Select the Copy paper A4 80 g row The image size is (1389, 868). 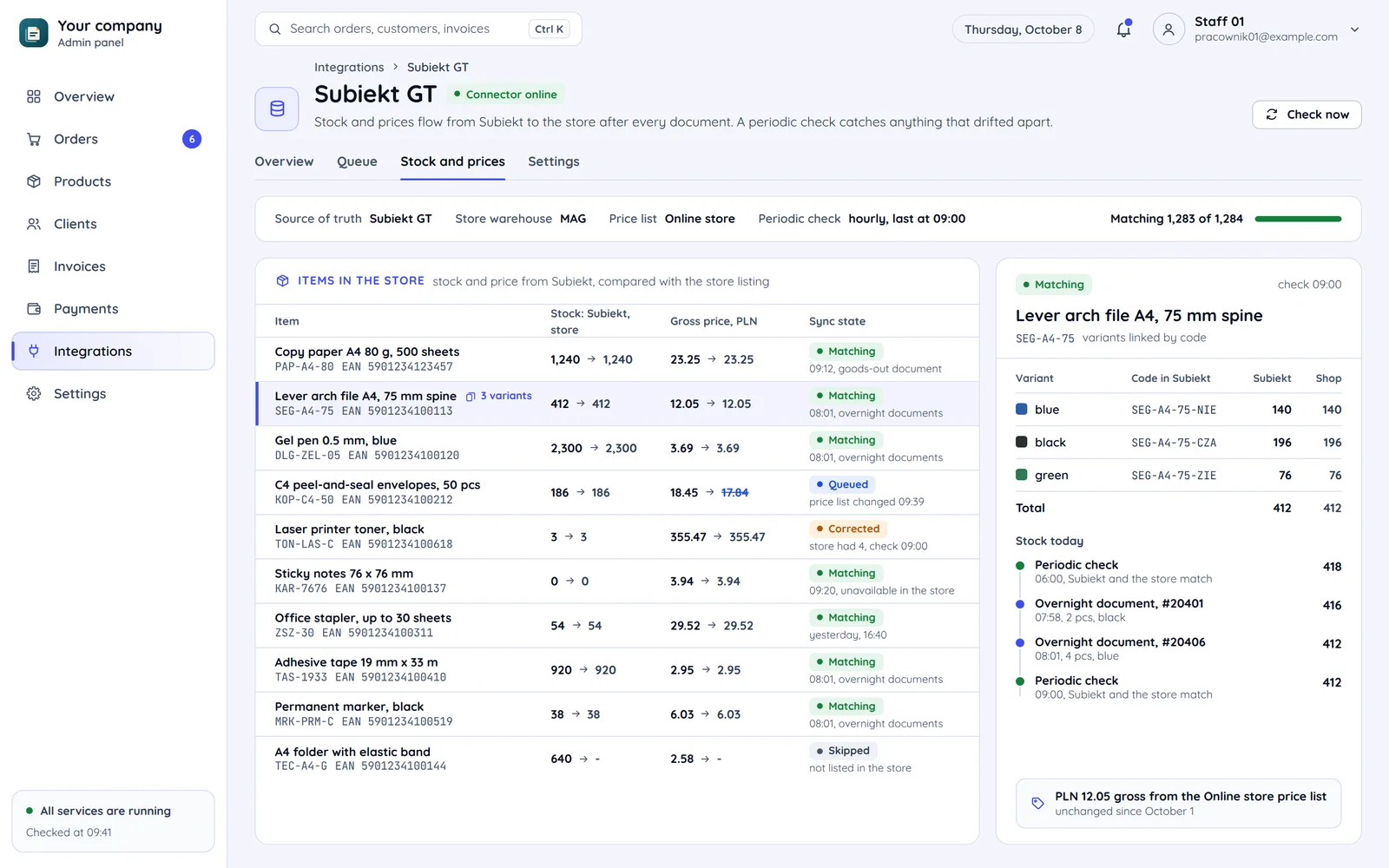[617, 359]
